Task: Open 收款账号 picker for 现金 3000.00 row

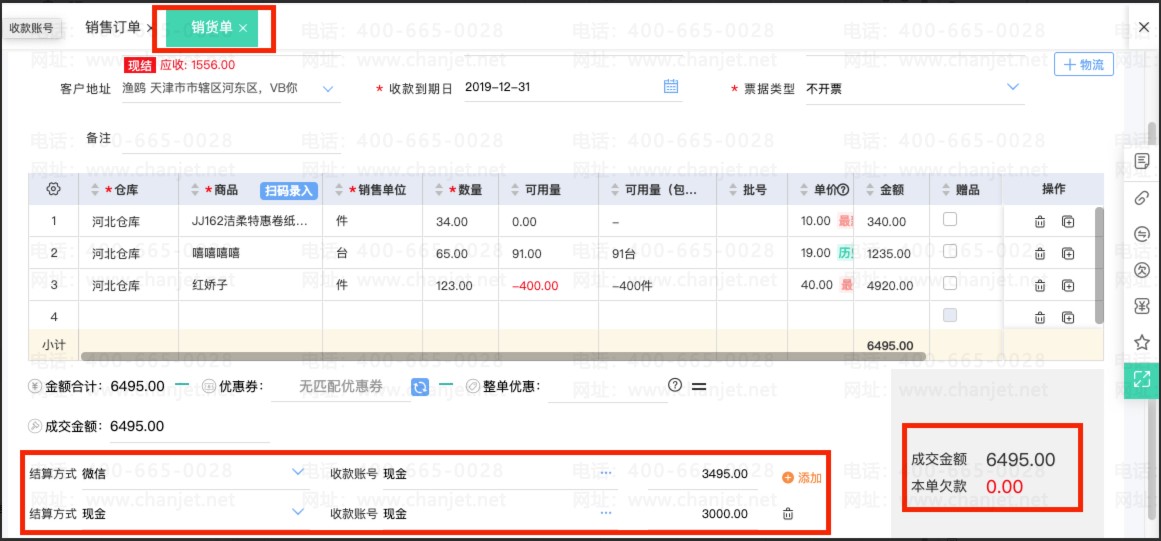Action: coord(606,513)
